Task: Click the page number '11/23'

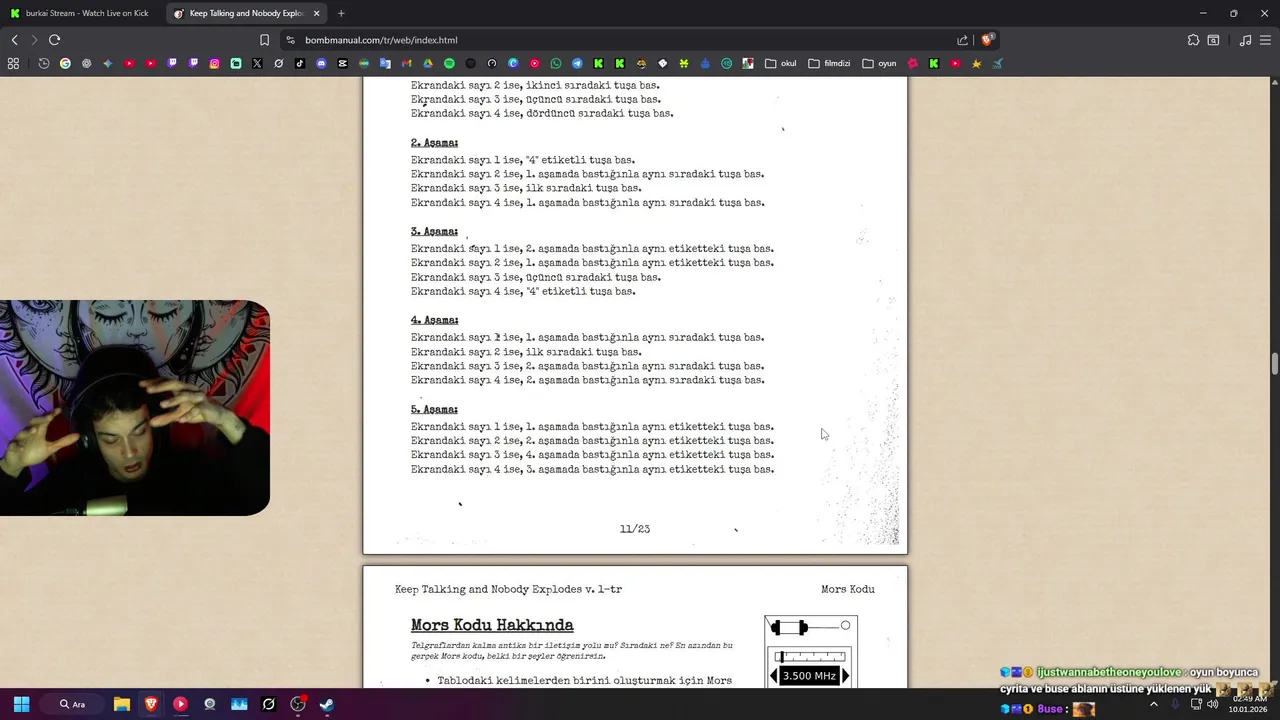Action: [635, 529]
